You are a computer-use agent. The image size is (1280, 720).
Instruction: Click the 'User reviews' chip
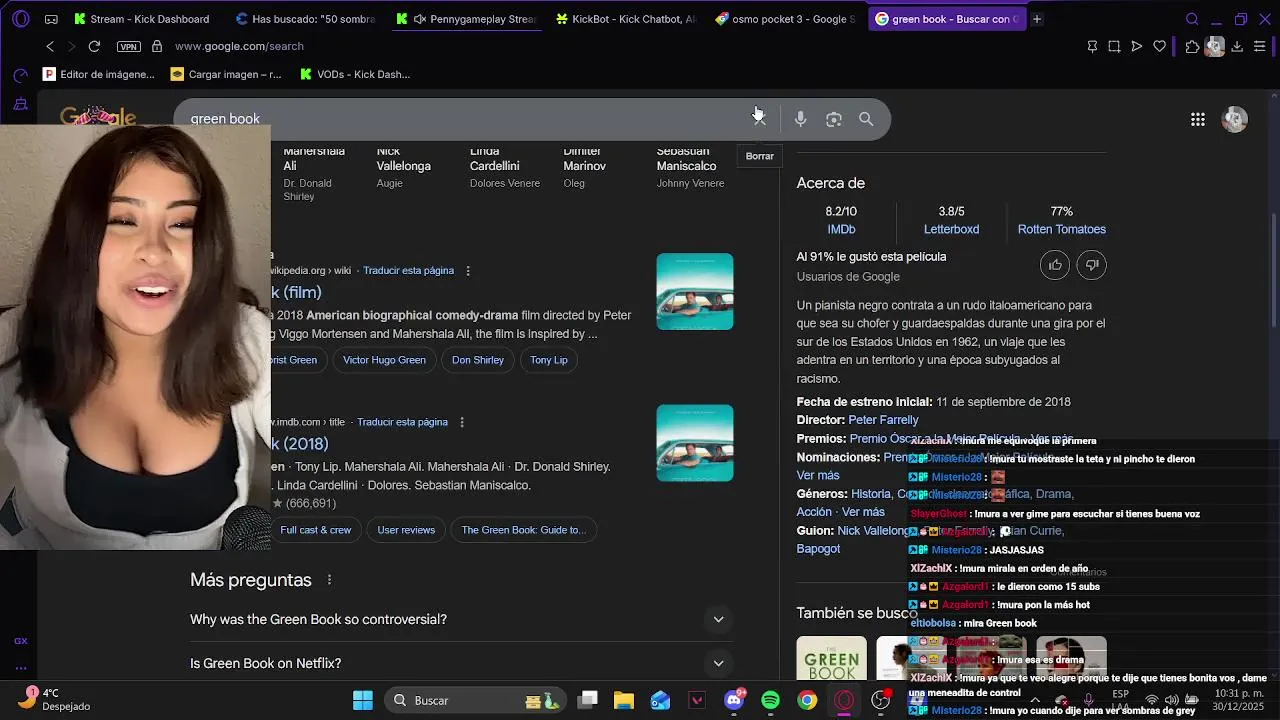406,530
